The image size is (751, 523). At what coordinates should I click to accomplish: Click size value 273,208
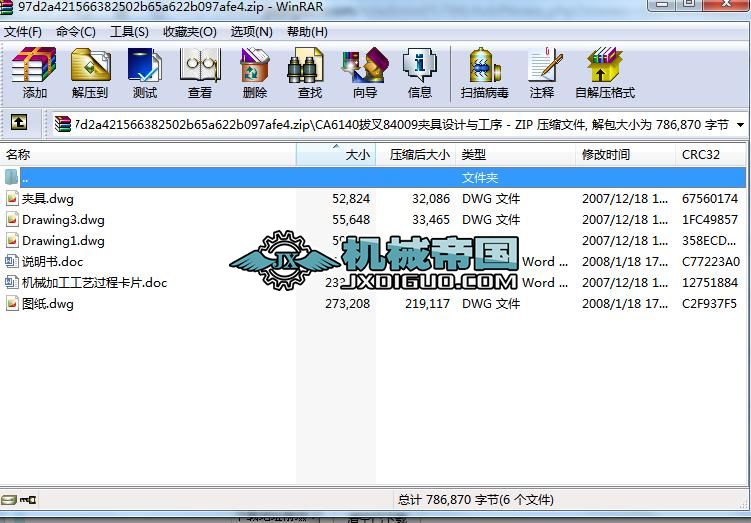point(348,304)
